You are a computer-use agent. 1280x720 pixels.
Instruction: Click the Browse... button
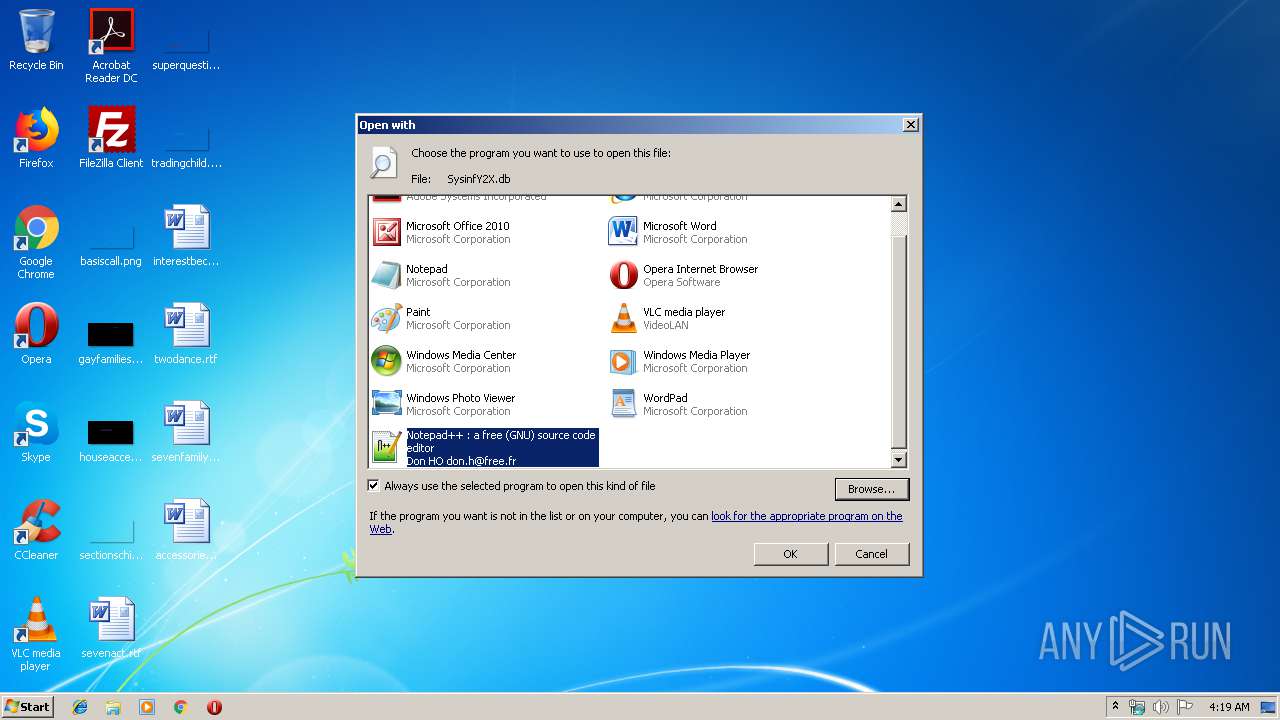point(872,489)
